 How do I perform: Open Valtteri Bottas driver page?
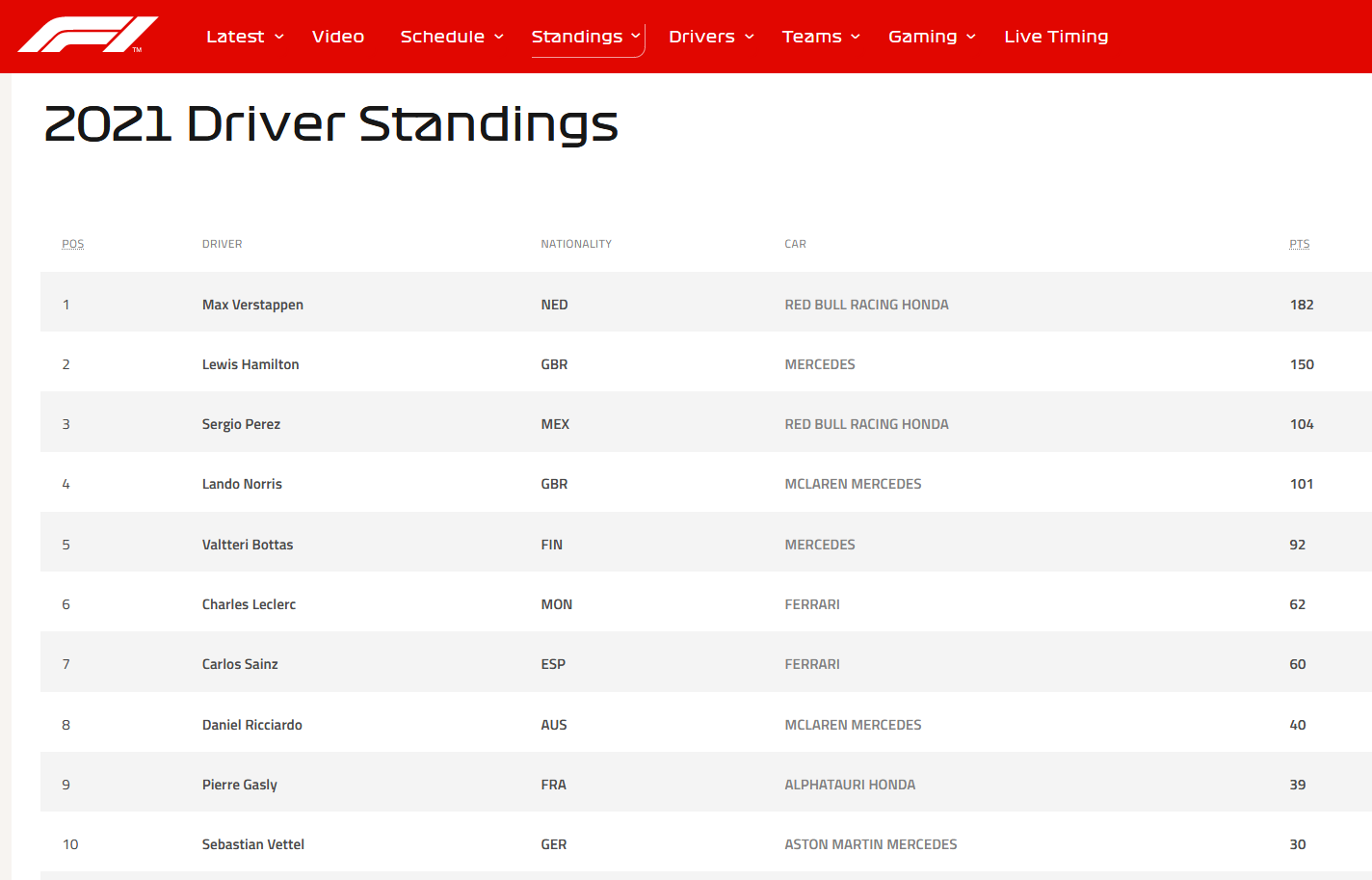tap(248, 545)
